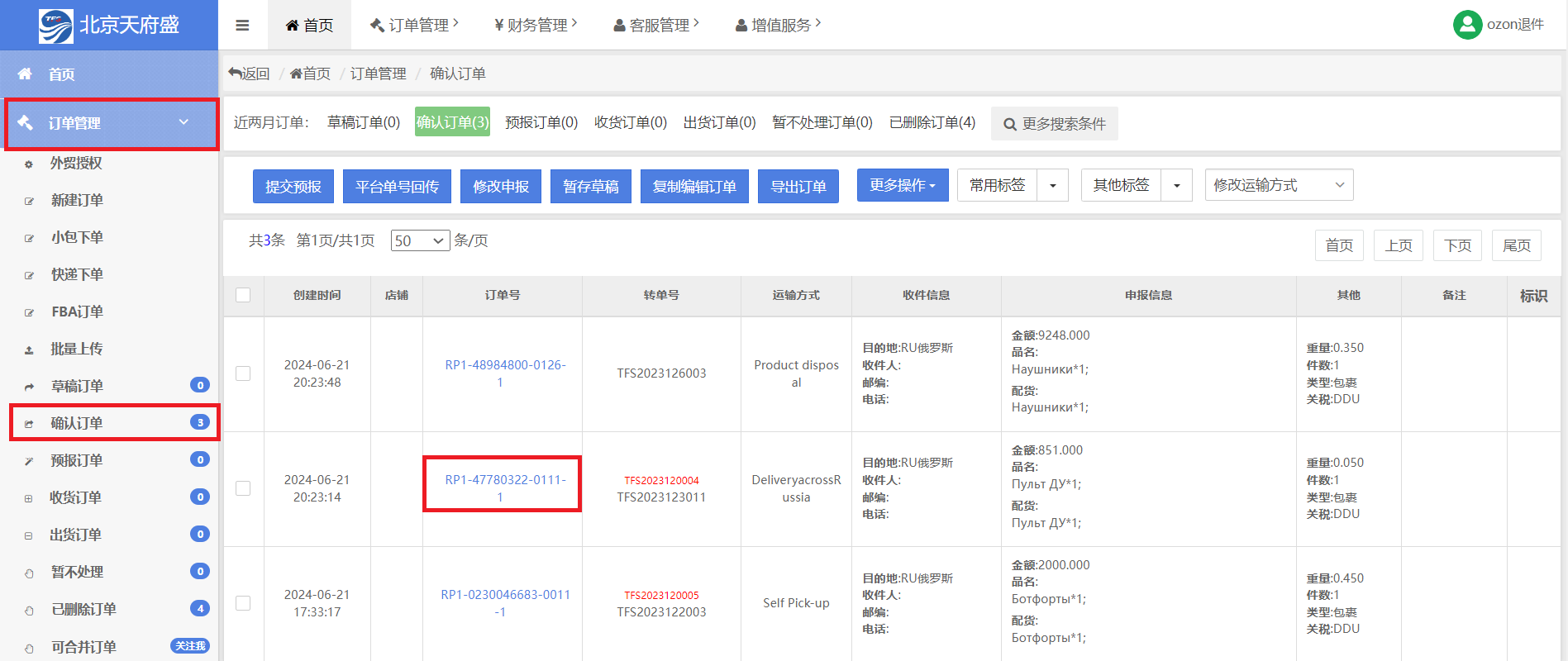The height and width of the screenshot is (661, 1568).
Task: Click the gear icon next to 外贸授权
Action: point(29,164)
